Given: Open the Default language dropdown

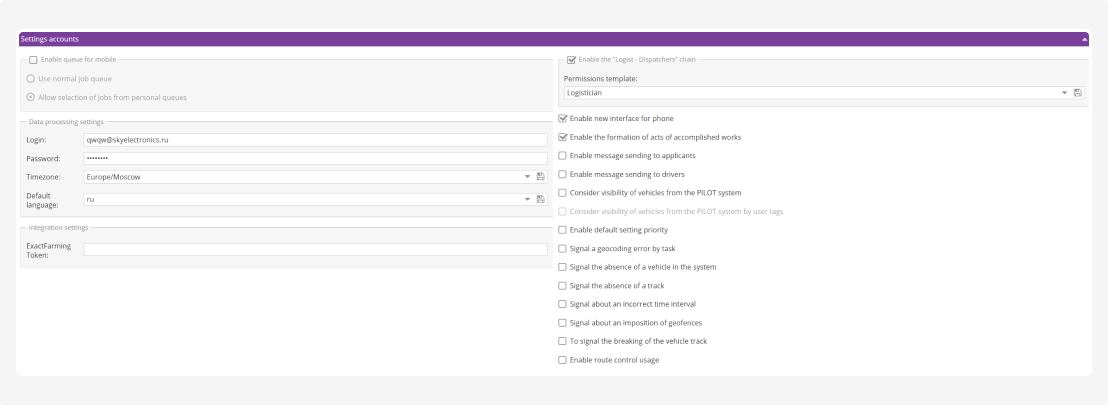Looking at the screenshot, I should click(527, 199).
